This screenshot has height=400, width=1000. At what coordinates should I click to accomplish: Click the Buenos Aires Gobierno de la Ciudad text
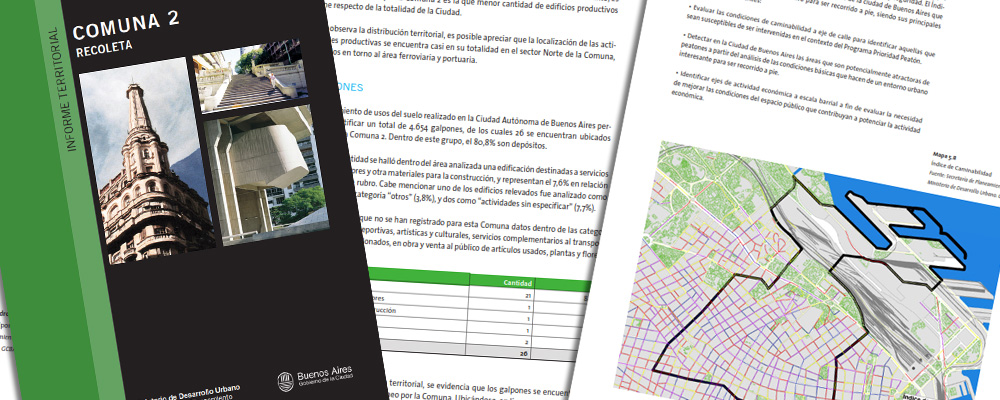click(325, 374)
